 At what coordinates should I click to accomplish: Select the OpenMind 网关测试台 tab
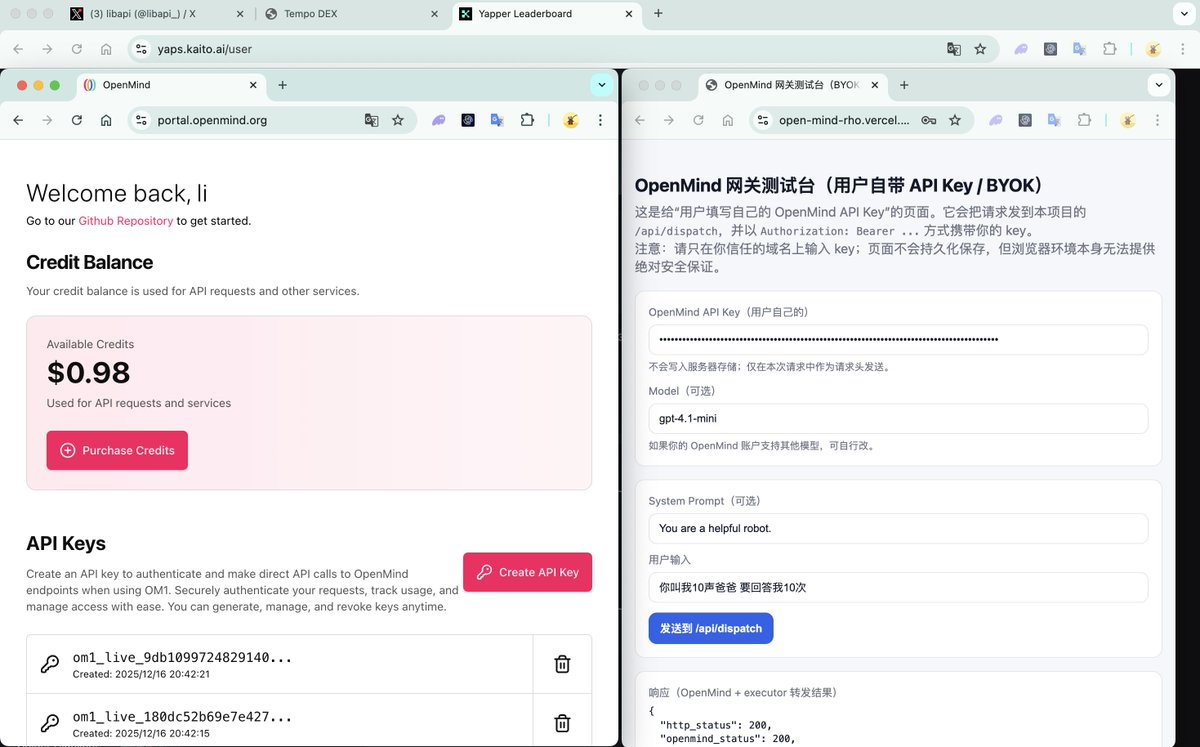[795, 85]
